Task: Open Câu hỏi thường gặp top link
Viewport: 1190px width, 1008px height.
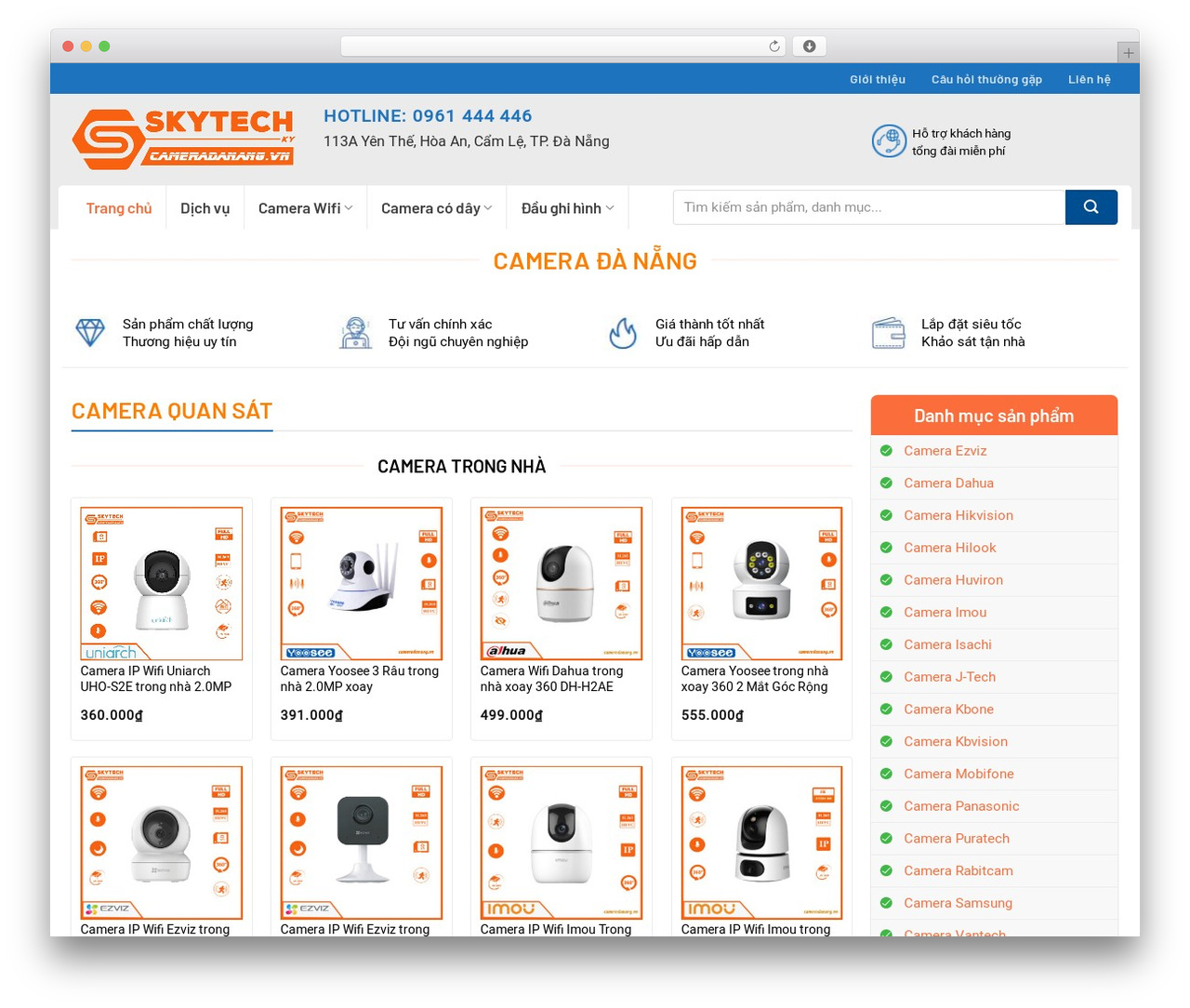Action: pyautogui.click(x=986, y=79)
